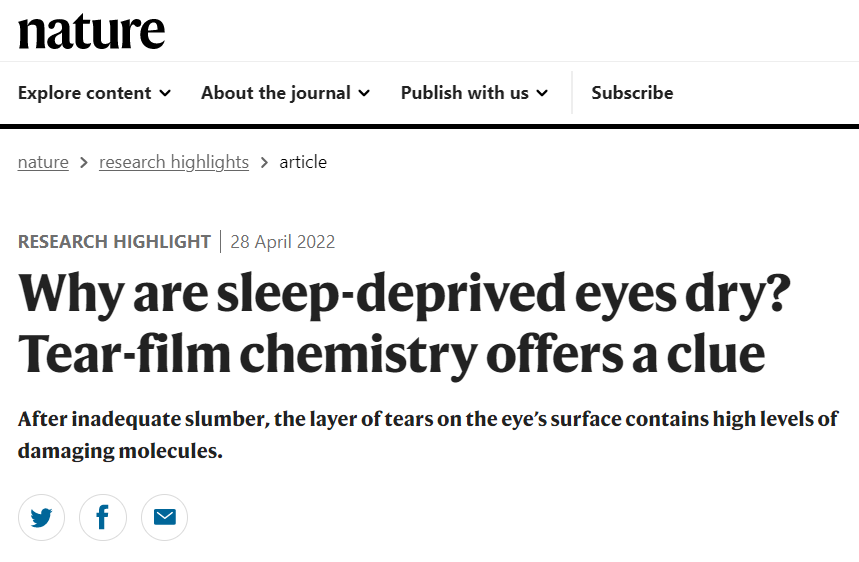The width and height of the screenshot is (859, 562).
Task: Click the RESEARCH HIGHLIGHT category label
Action: click(114, 242)
